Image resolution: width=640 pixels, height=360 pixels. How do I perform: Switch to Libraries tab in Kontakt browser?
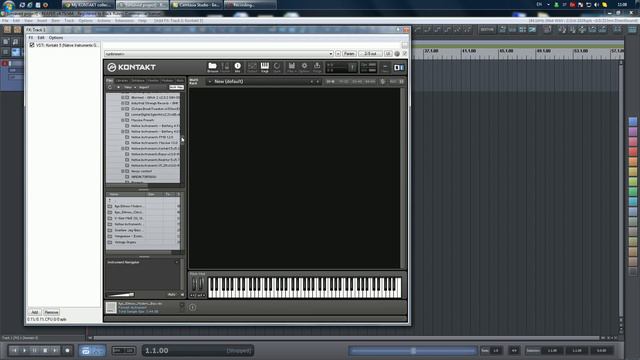pos(122,80)
